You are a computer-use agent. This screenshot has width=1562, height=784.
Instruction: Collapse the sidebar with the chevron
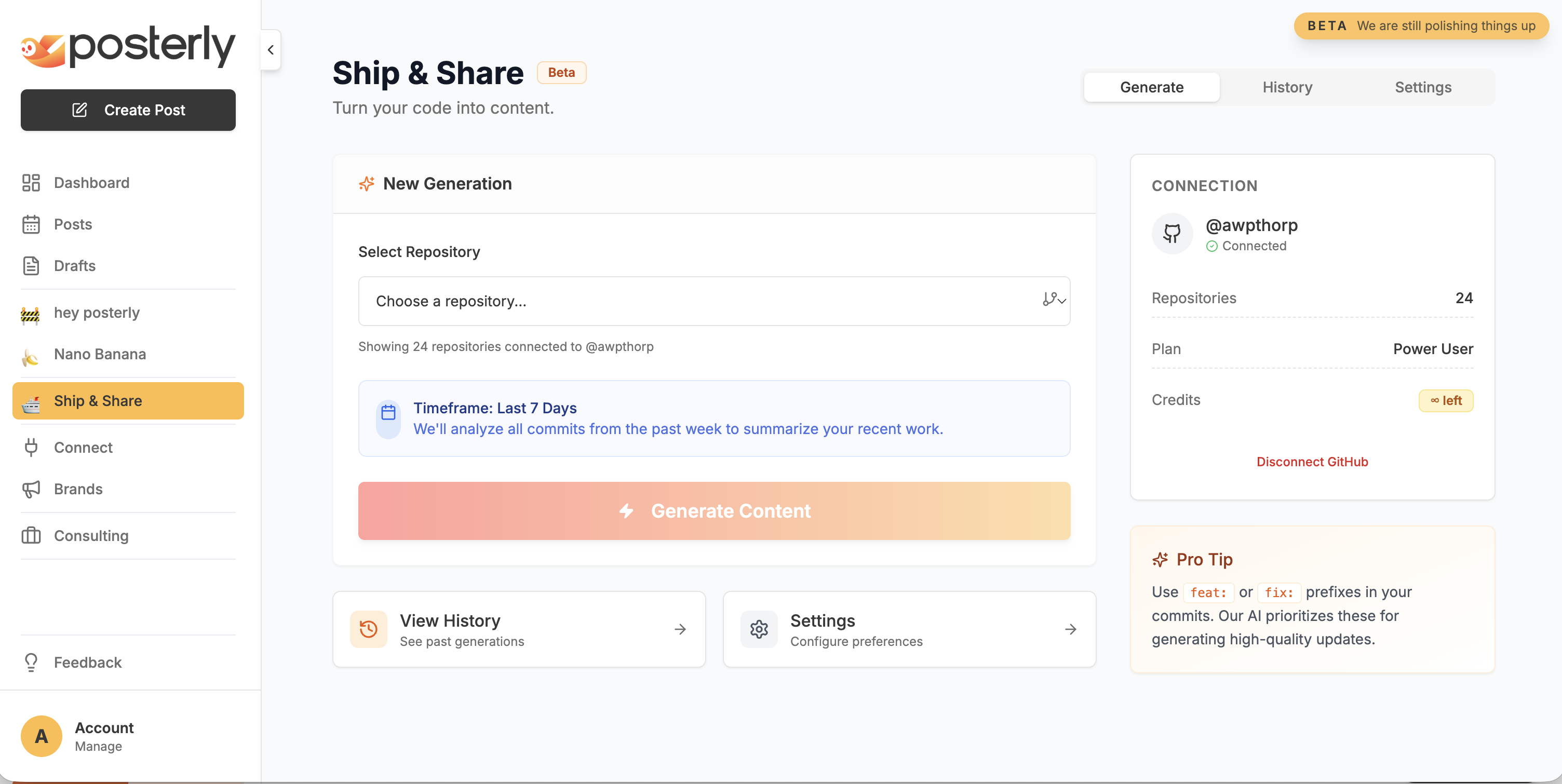[x=271, y=49]
